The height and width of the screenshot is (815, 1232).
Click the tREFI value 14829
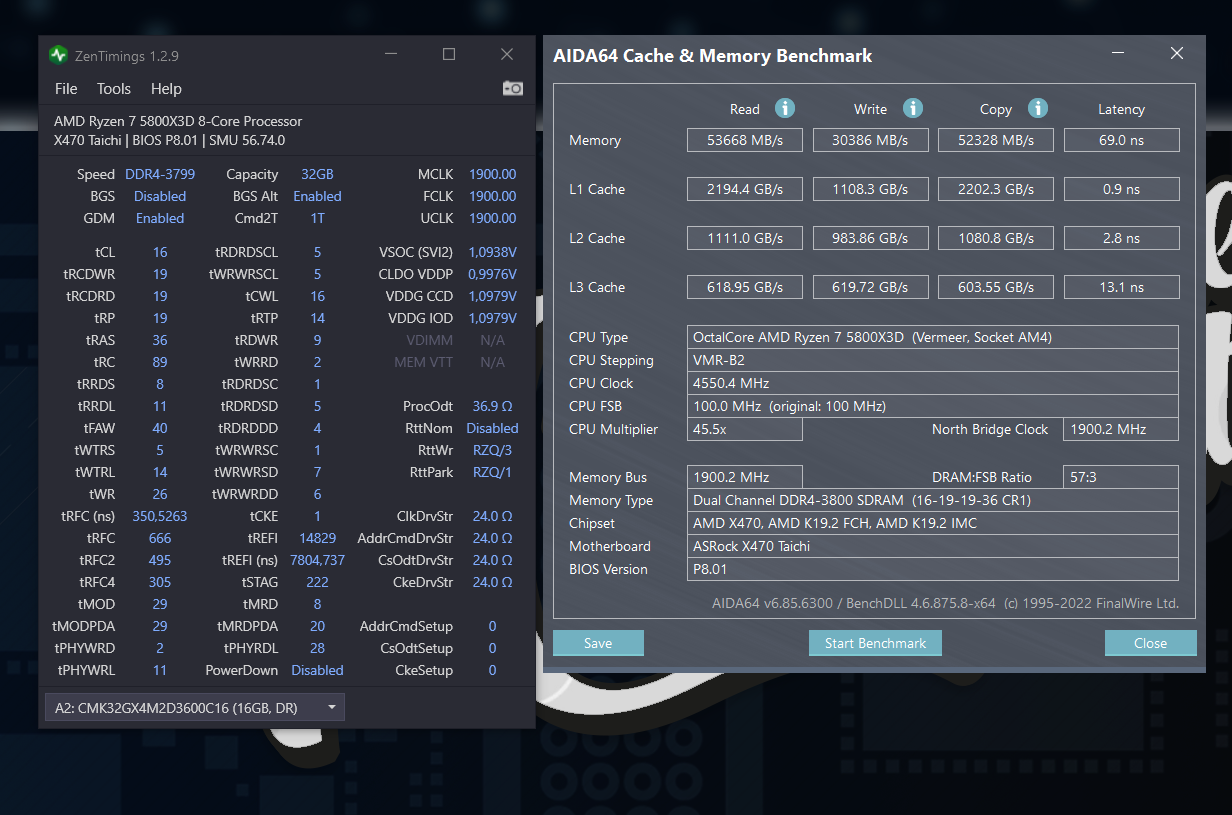317,538
